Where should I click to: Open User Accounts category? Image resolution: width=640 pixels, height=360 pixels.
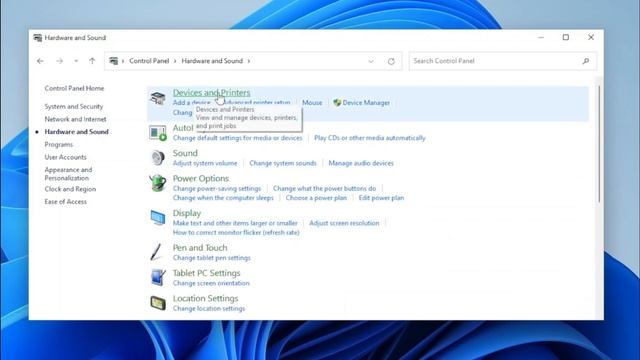coord(66,157)
